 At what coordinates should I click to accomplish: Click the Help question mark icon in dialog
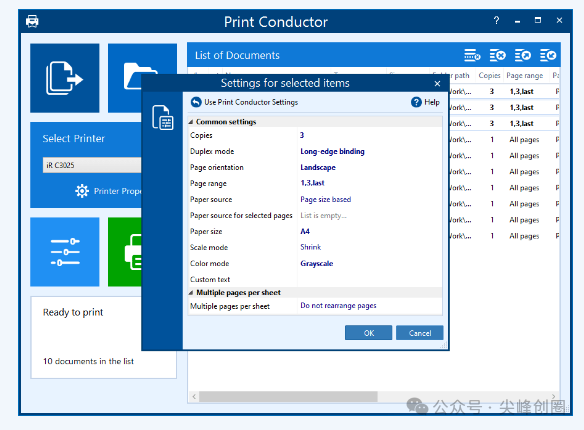[416, 102]
